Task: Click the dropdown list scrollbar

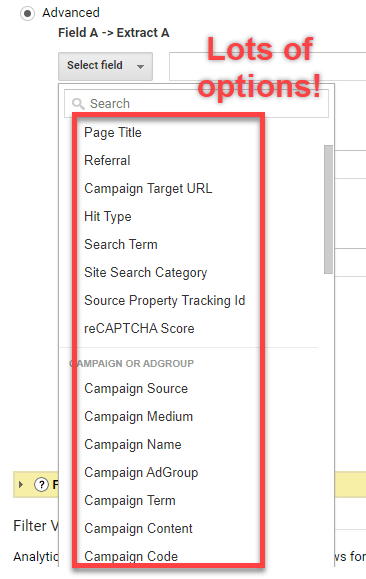Action: tap(328, 209)
